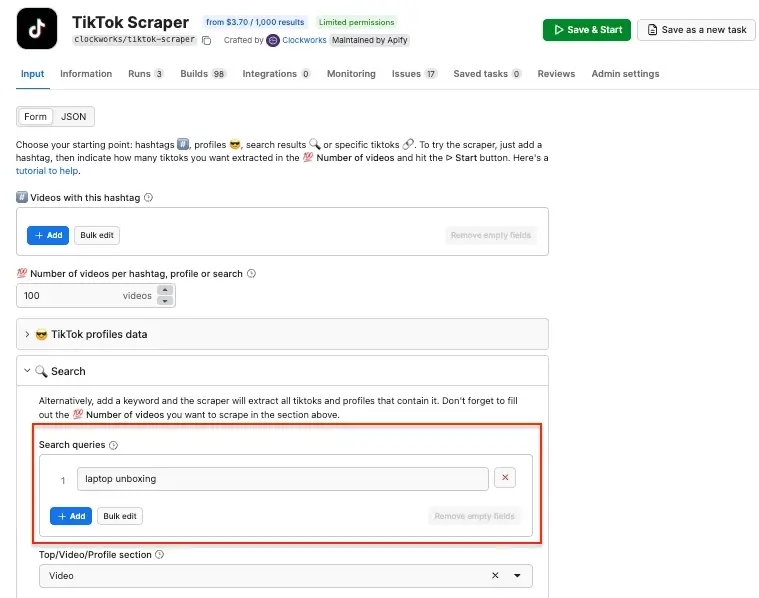Image resolution: width=759 pixels, height=598 pixels.
Task: Remove the laptop unboxing search query
Action: (505, 478)
